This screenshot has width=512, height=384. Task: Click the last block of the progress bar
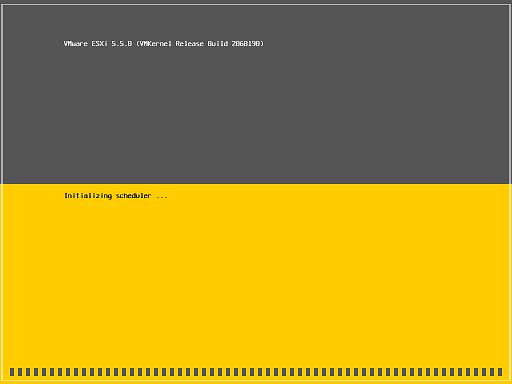point(500,372)
